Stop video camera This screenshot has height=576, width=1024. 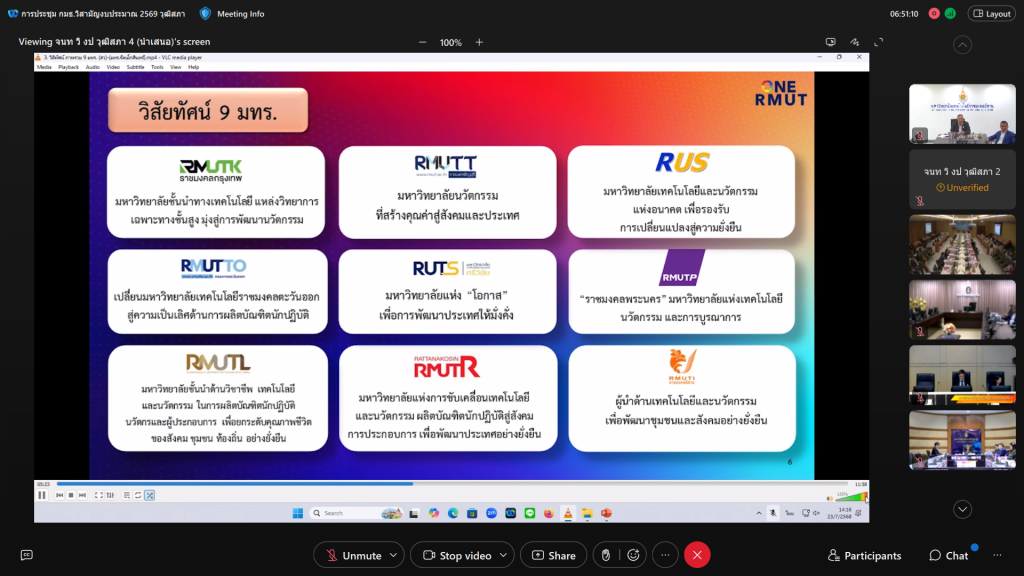pos(456,555)
